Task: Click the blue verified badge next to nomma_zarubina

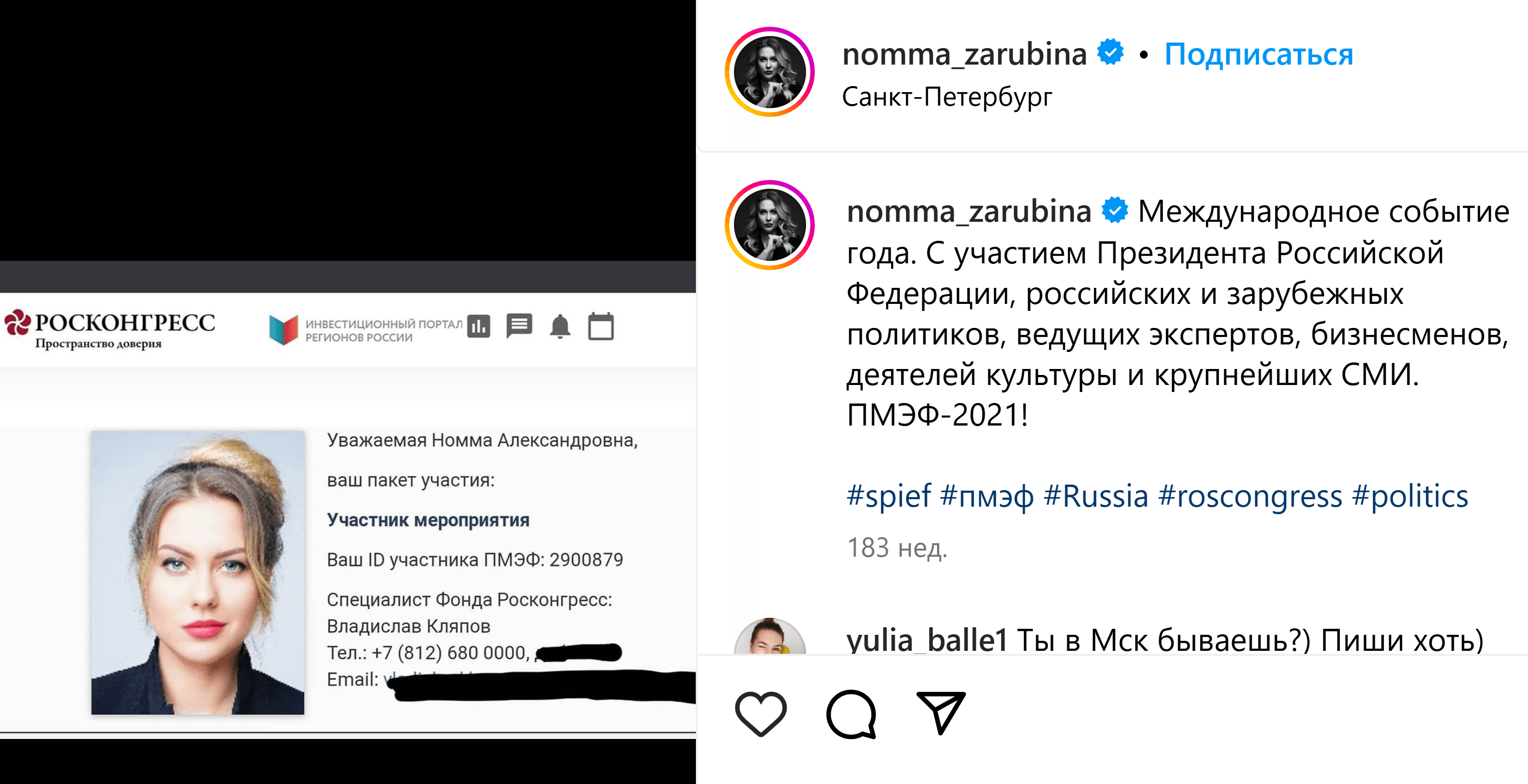Action: point(1110,54)
